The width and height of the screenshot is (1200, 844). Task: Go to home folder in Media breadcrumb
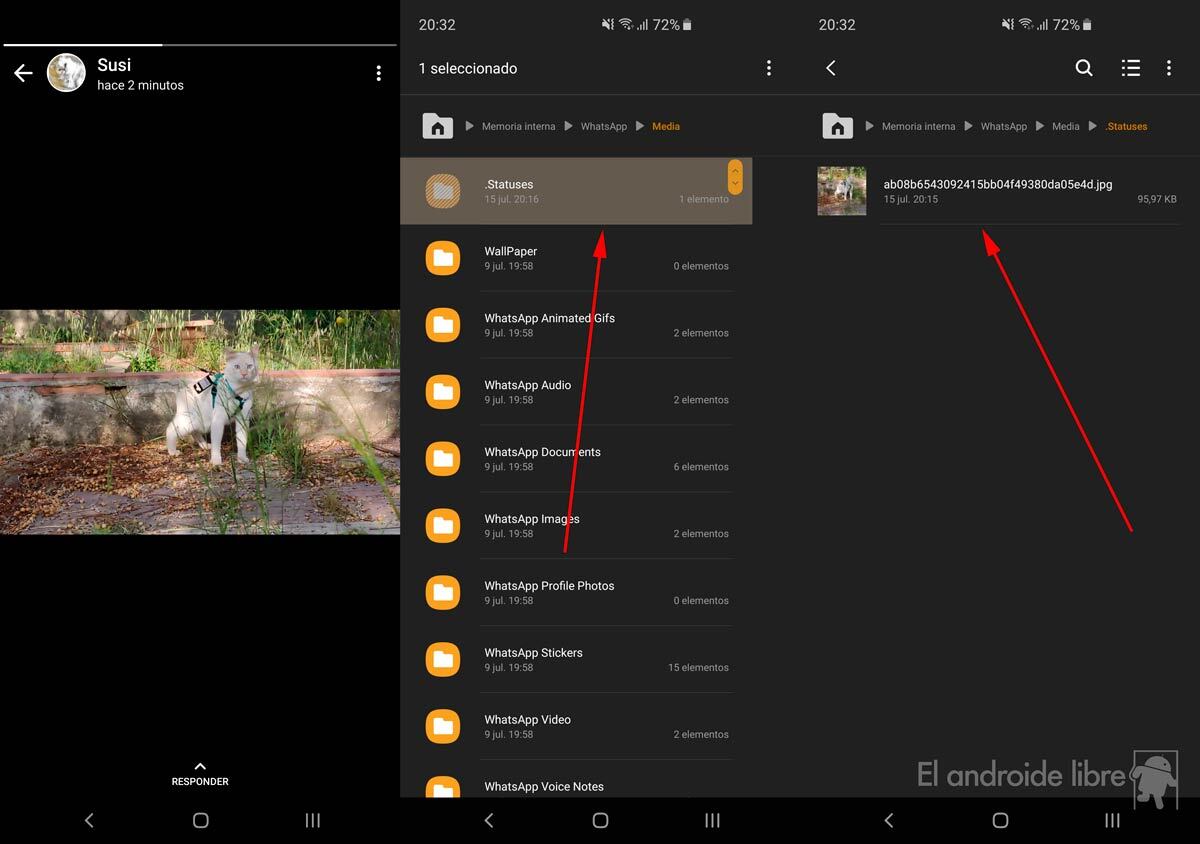pos(437,126)
